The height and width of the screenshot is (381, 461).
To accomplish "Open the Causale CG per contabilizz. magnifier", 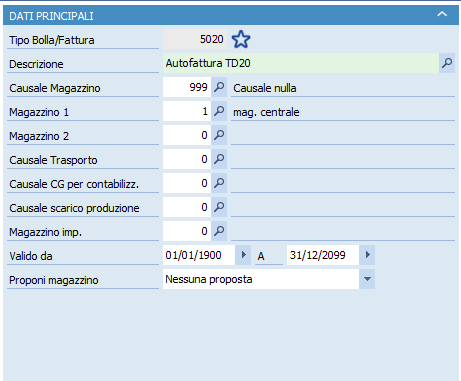I will (219, 183).
